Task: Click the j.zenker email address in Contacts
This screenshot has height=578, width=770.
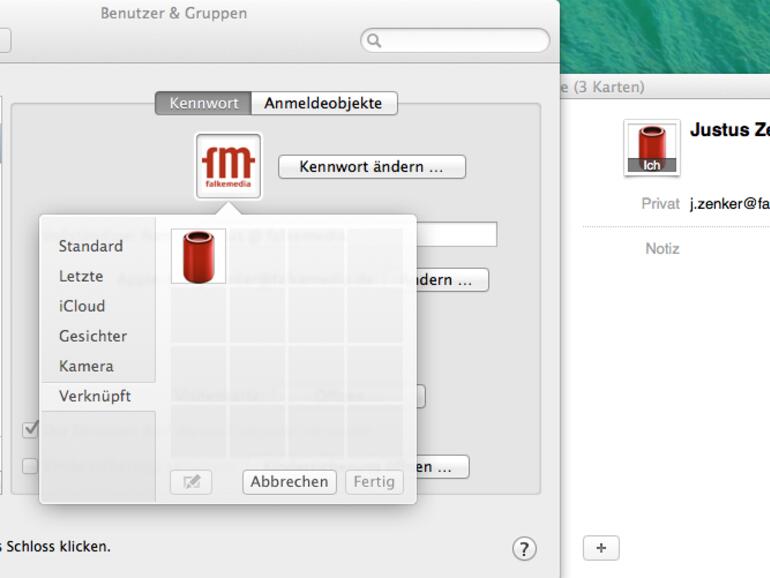Action: click(730, 203)
